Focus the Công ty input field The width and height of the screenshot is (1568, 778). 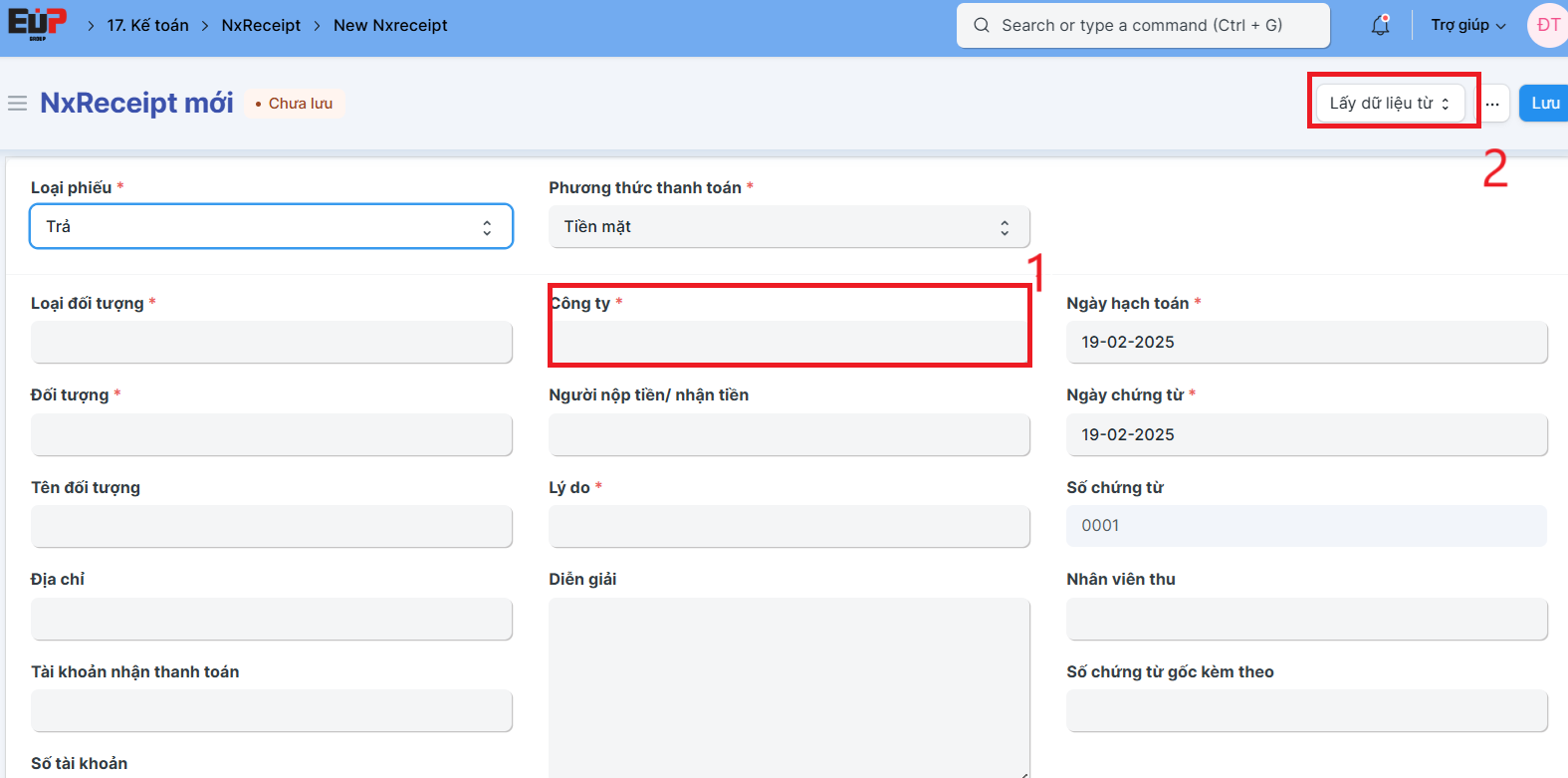(x=788, y=343)
